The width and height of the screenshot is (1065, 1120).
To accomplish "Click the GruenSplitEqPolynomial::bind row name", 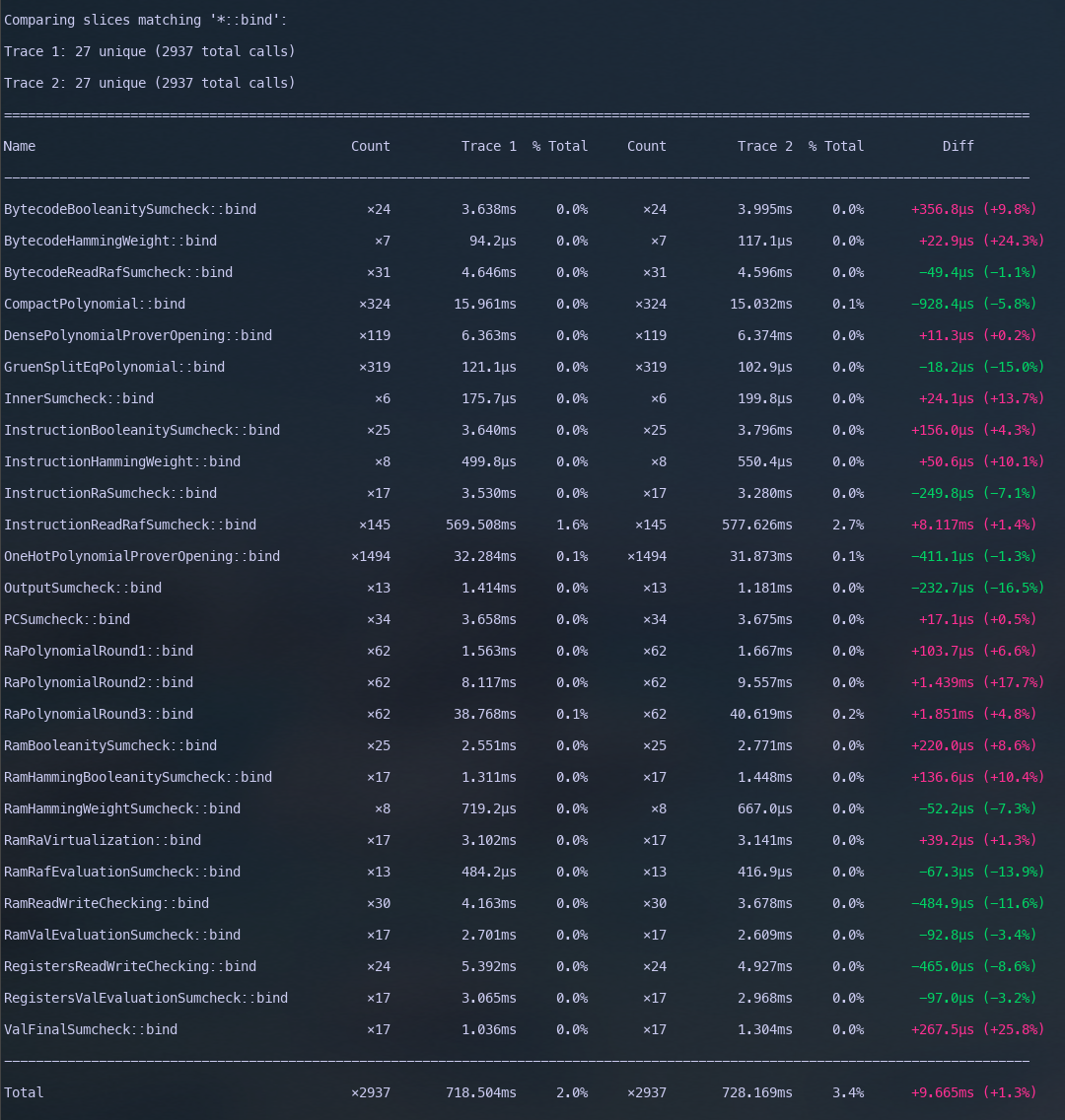I will [114, 367].
